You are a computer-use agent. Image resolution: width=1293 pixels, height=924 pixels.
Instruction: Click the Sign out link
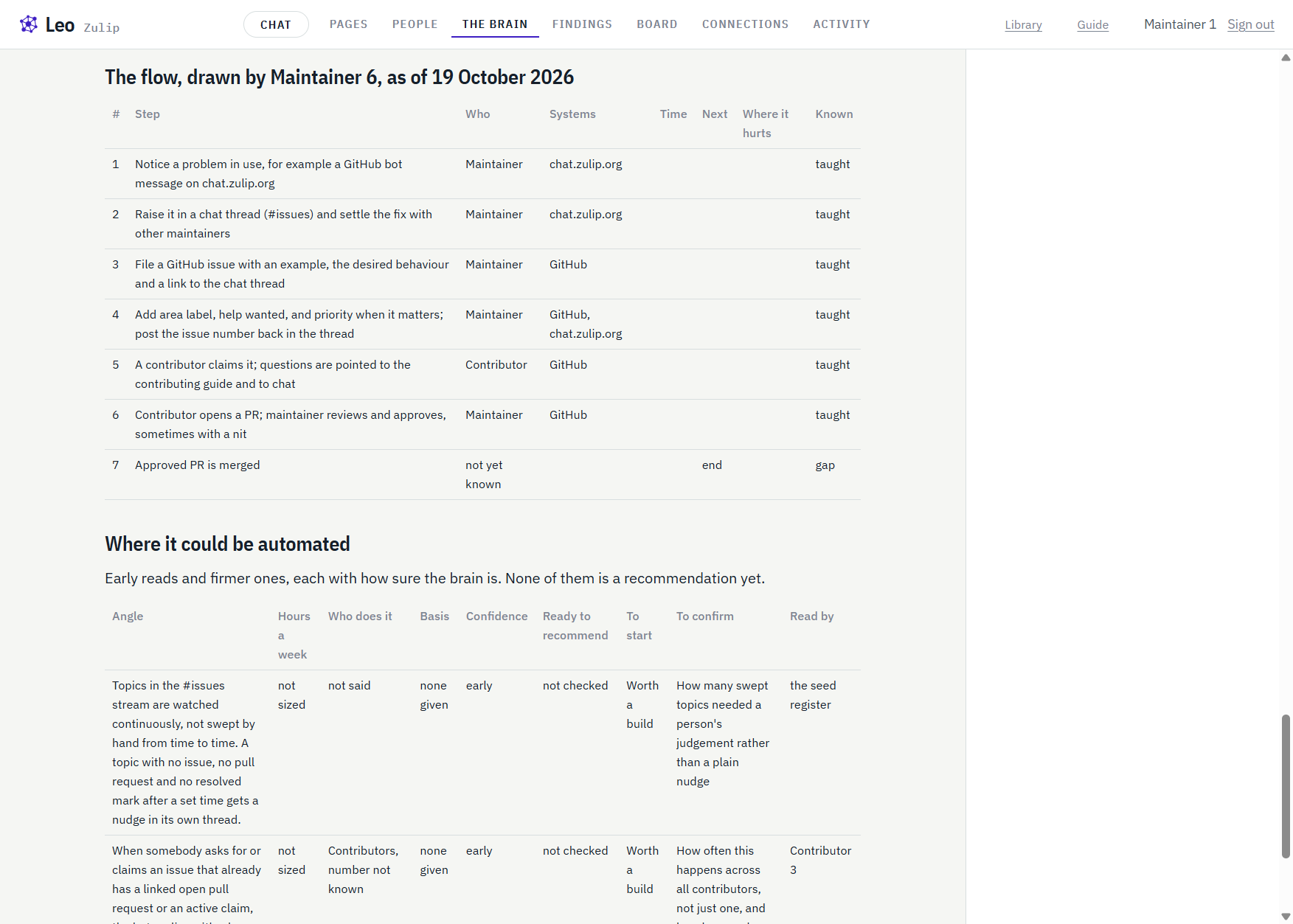coord(1250,24)
